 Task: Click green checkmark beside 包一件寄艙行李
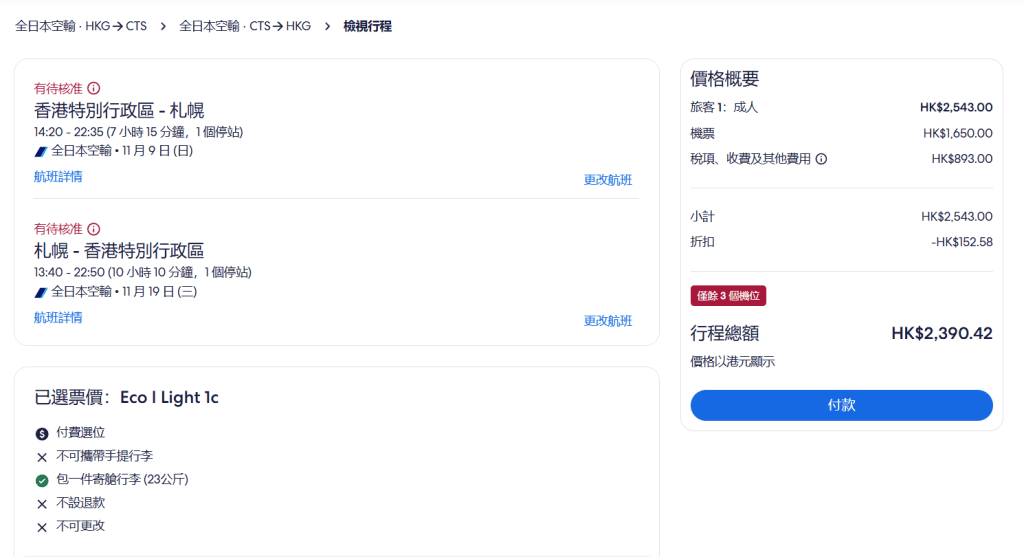(42, 480)
